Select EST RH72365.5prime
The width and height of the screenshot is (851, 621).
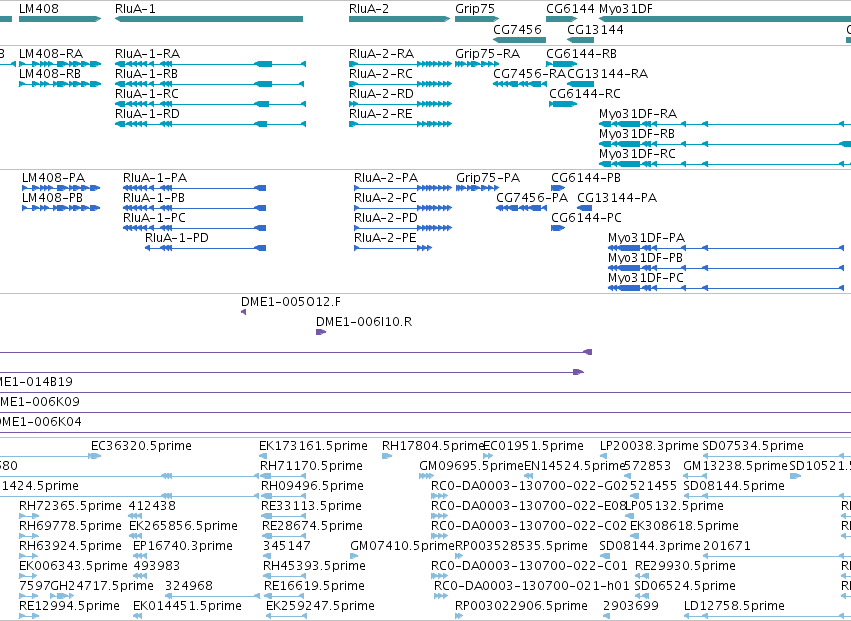pyautogui.click(x=28, y=516)
